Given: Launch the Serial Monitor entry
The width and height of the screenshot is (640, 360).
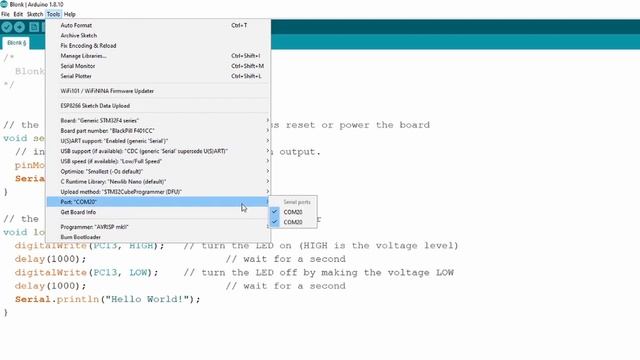Looking at the screenshot, I should (158, 66).
